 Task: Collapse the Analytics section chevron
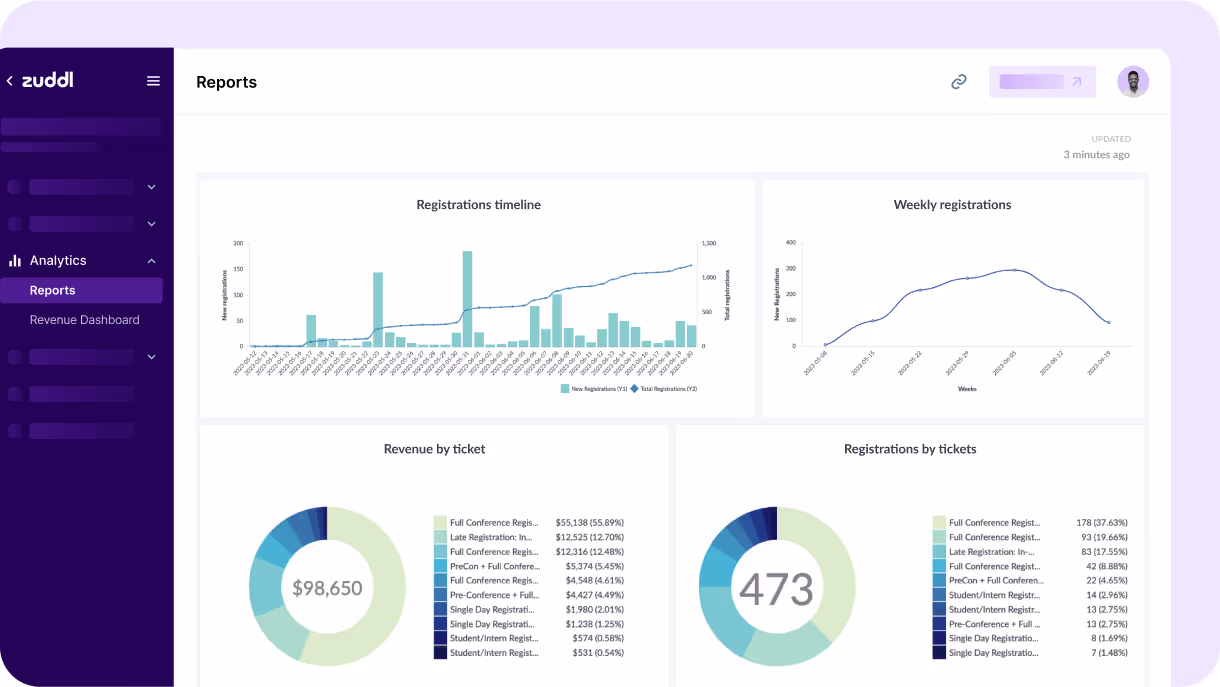click(x=152, y=261)
